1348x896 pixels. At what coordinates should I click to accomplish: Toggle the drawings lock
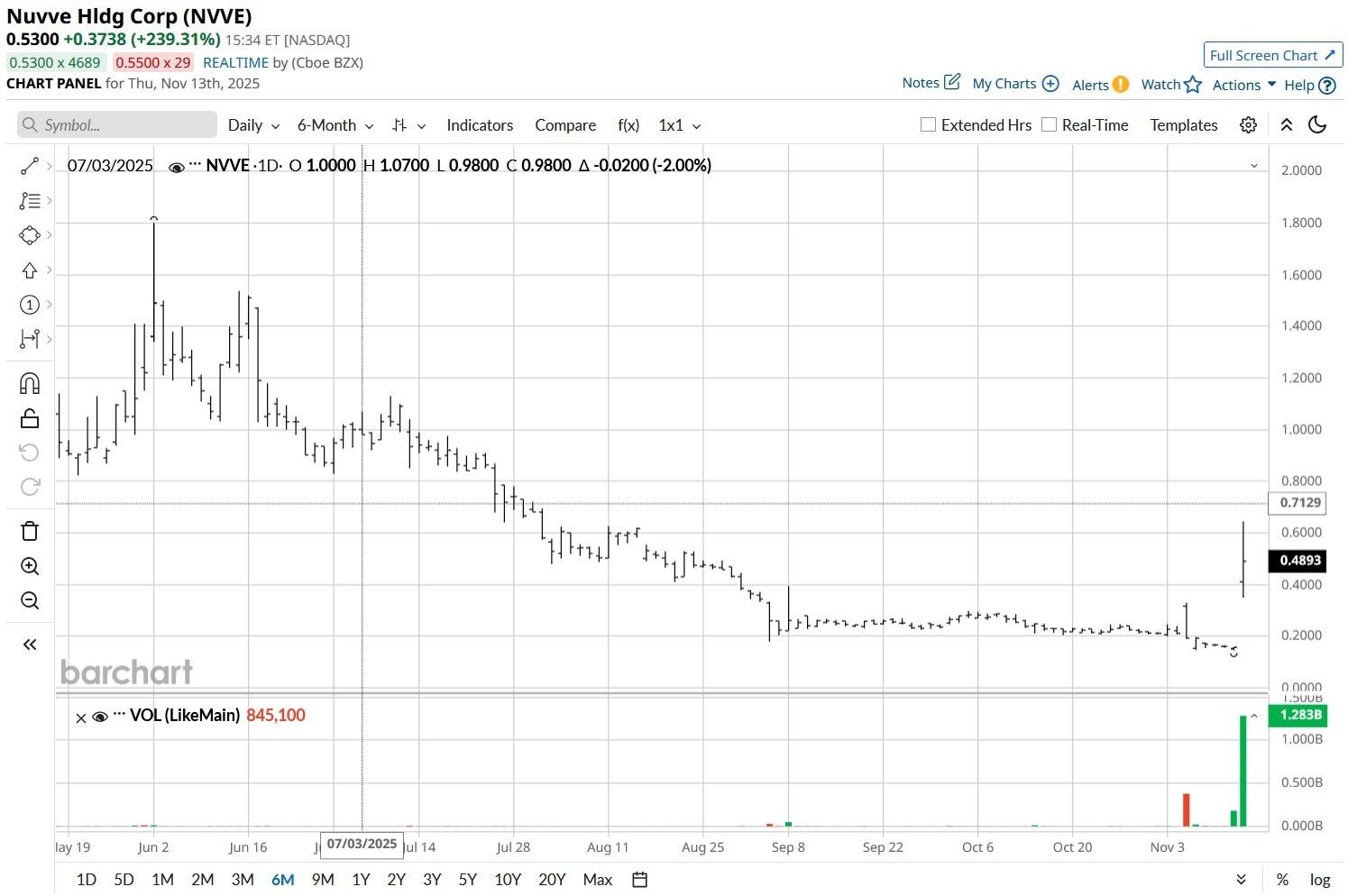[29, 418]
